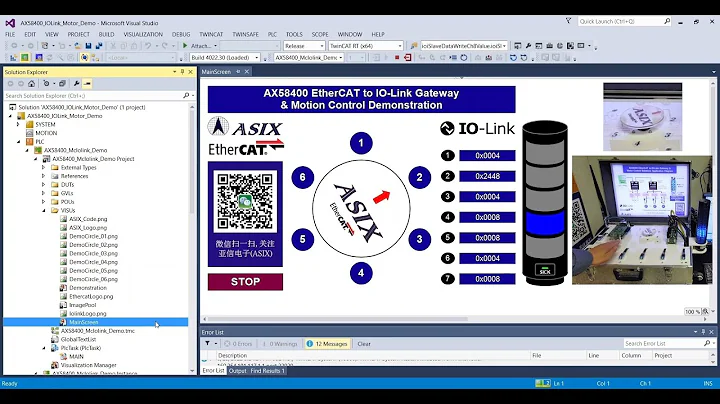The image size is (720, 404).
Task: Open the Release configuration dropdown
Action: pyautogui.click(x=321, y=46)
